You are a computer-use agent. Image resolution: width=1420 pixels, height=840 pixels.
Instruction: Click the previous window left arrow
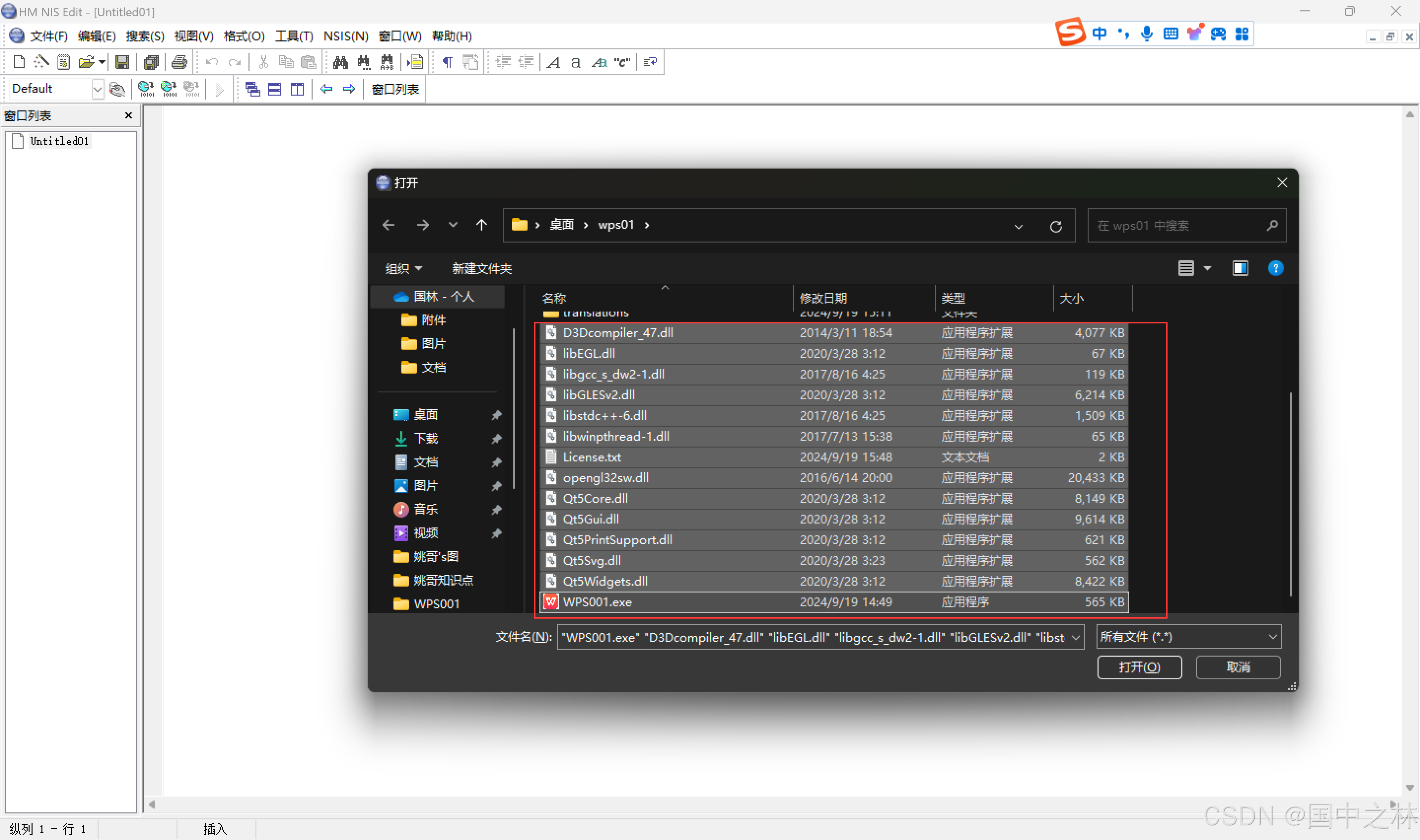326,89
